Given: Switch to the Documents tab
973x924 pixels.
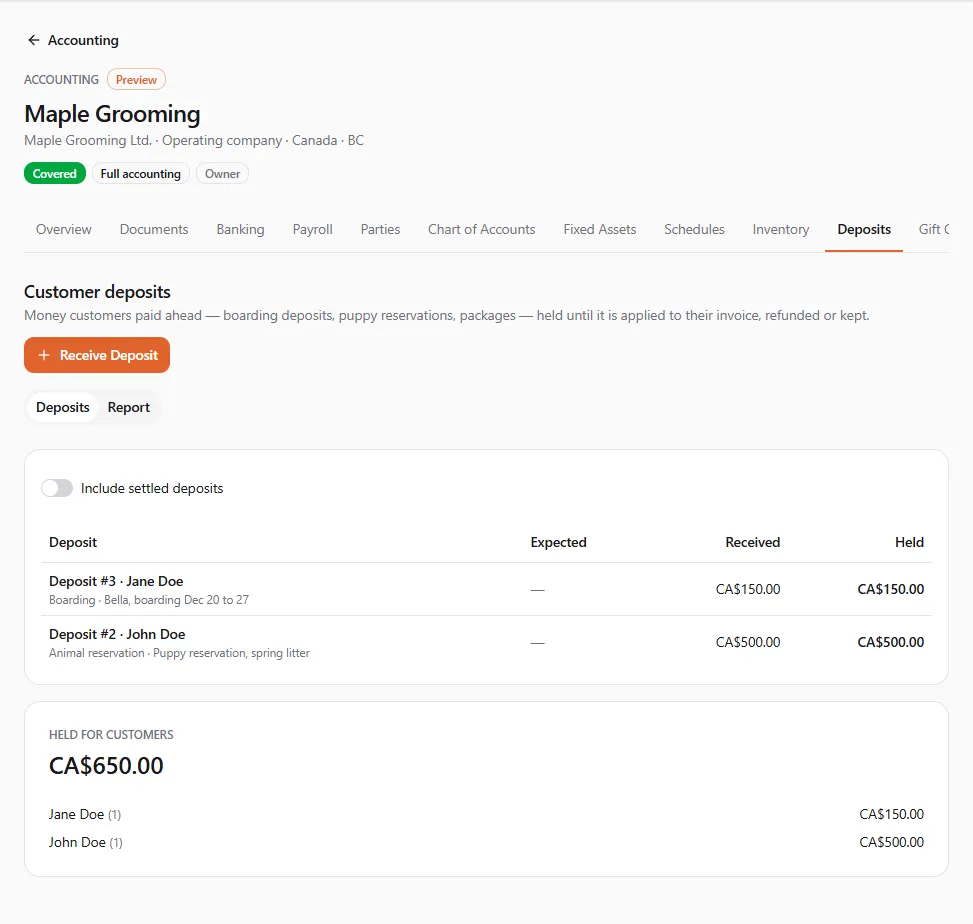Looking at the screenshot, I should [154, 230].
